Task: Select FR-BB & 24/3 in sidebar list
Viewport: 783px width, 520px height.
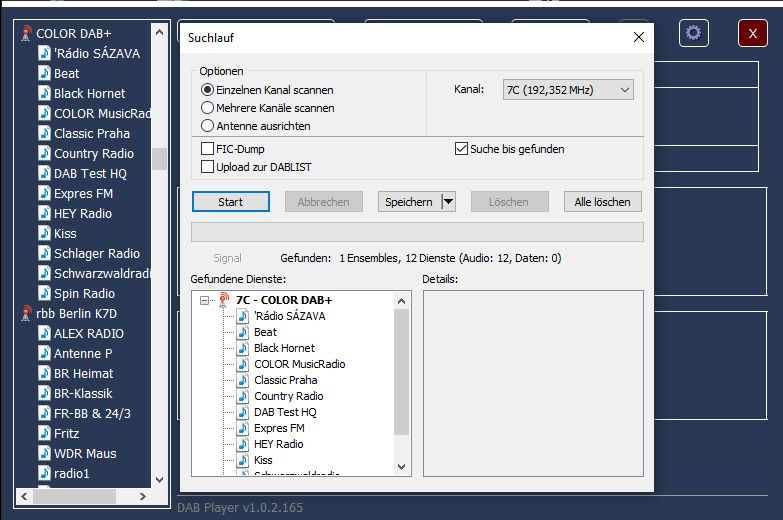Action: tap(92, 414)
